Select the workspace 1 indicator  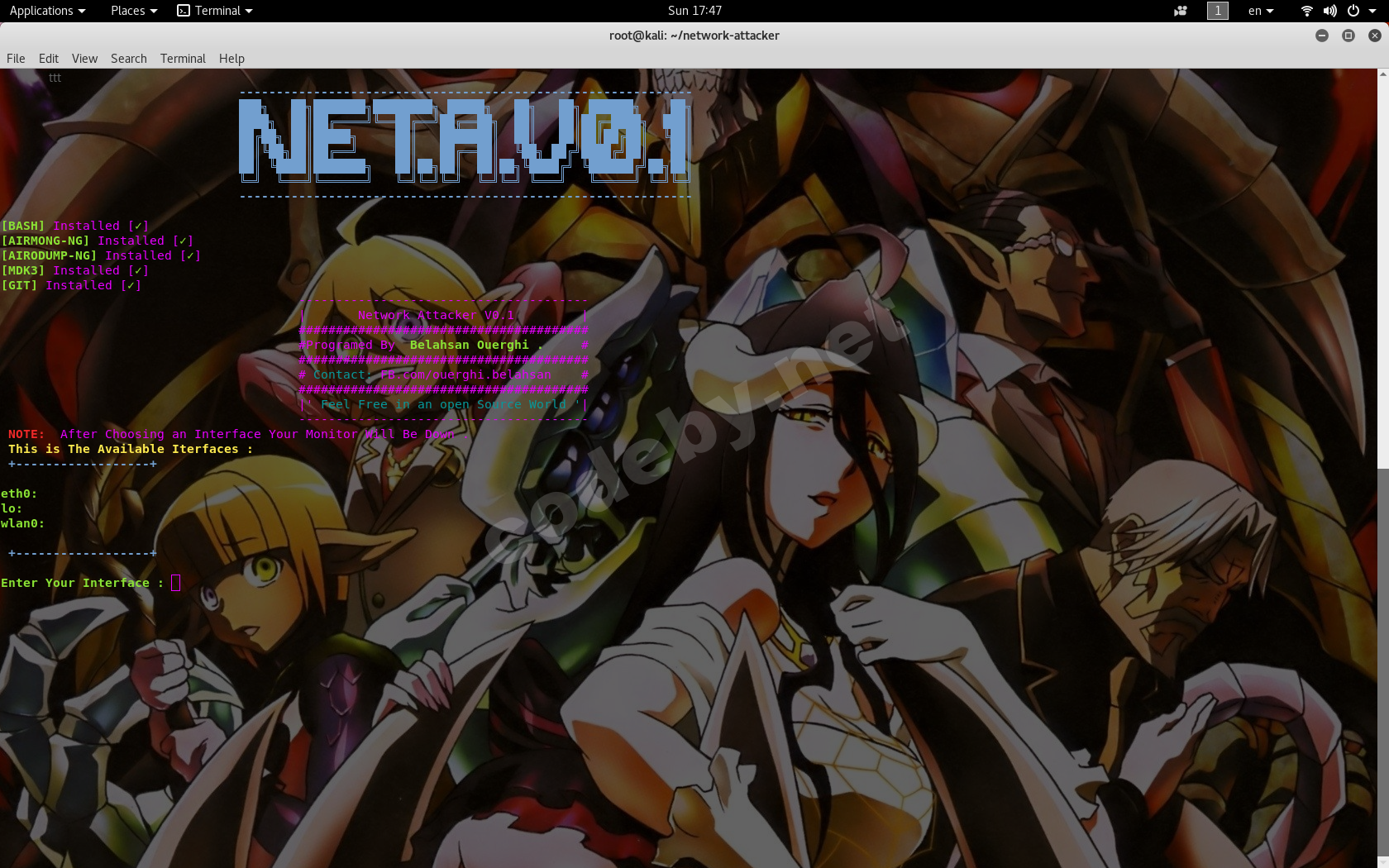tap(1217, 11)
